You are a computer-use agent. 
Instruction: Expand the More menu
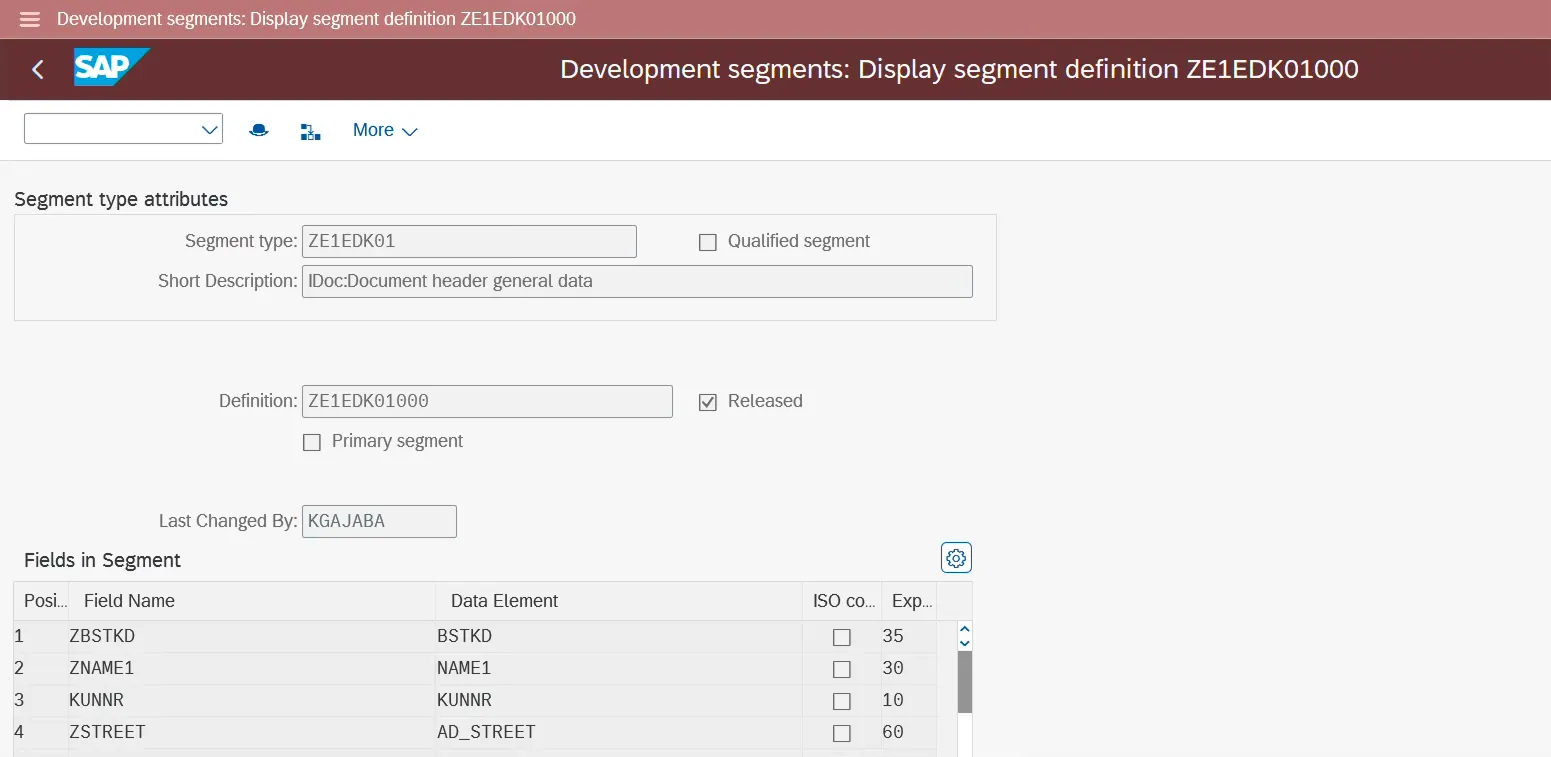(x=385, y=130)
